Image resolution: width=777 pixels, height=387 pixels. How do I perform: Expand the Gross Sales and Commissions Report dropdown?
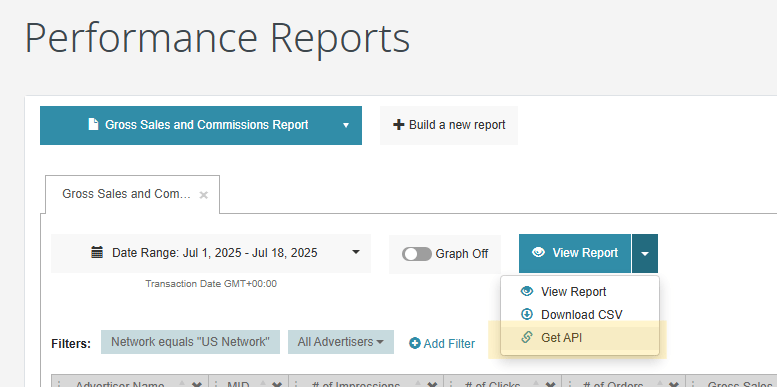(x=346, y=125)
